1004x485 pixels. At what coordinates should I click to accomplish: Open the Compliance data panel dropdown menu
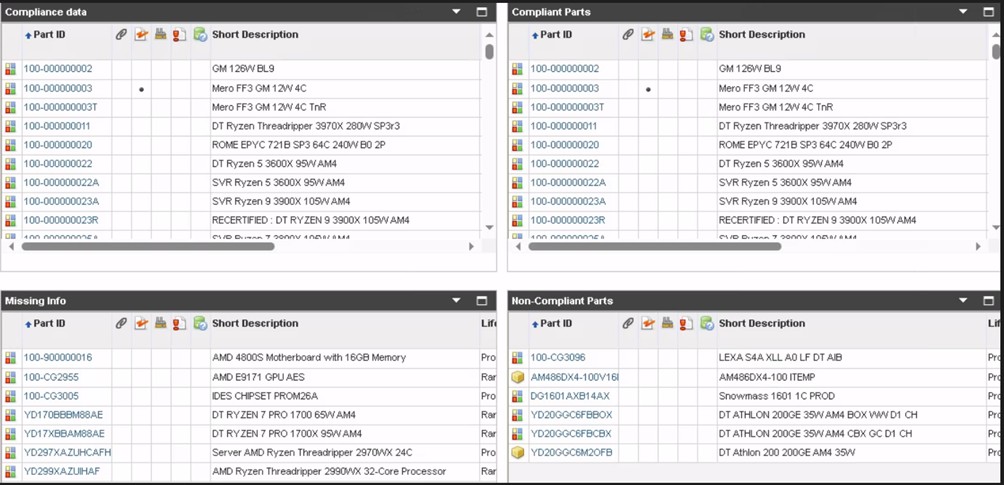[x=457, y=12]
